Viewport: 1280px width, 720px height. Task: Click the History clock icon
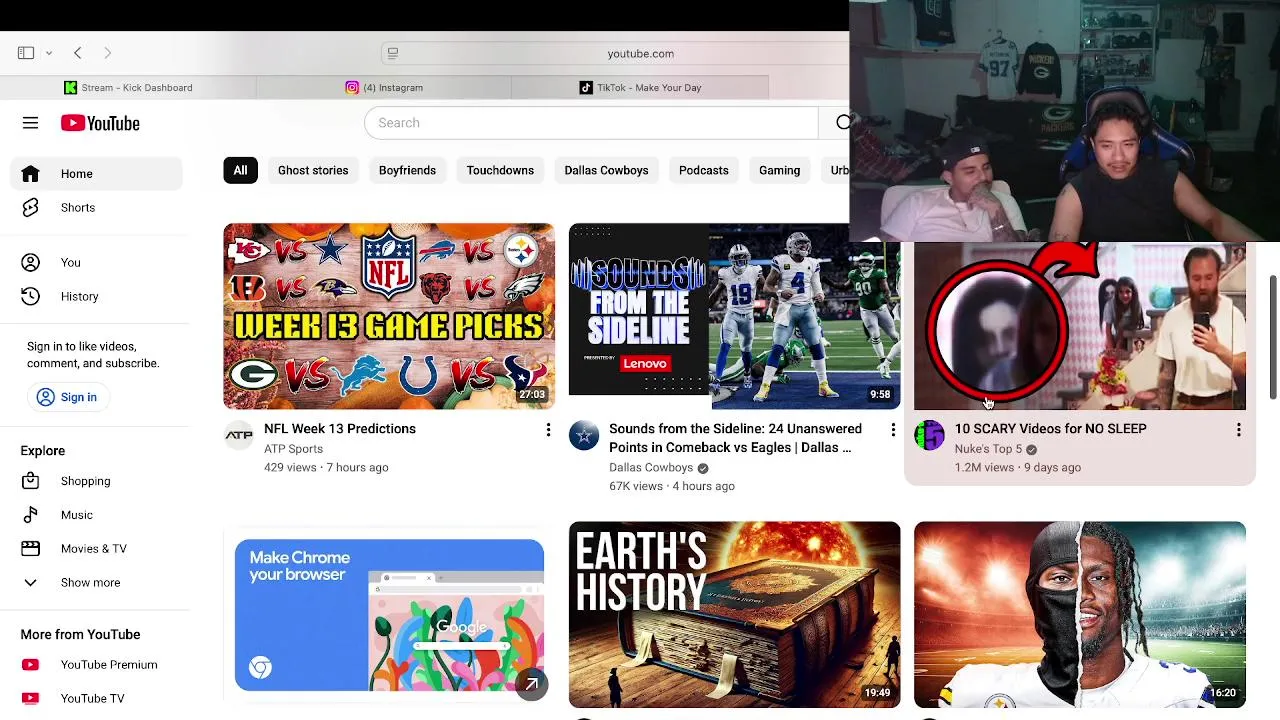click(30, 296)
